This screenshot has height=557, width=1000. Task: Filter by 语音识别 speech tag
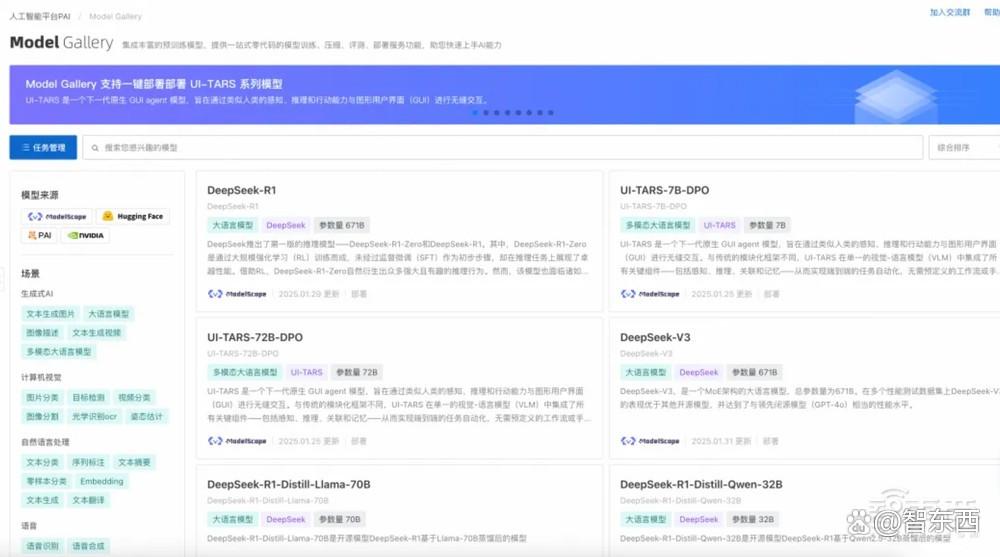click(x=42, y=546)
